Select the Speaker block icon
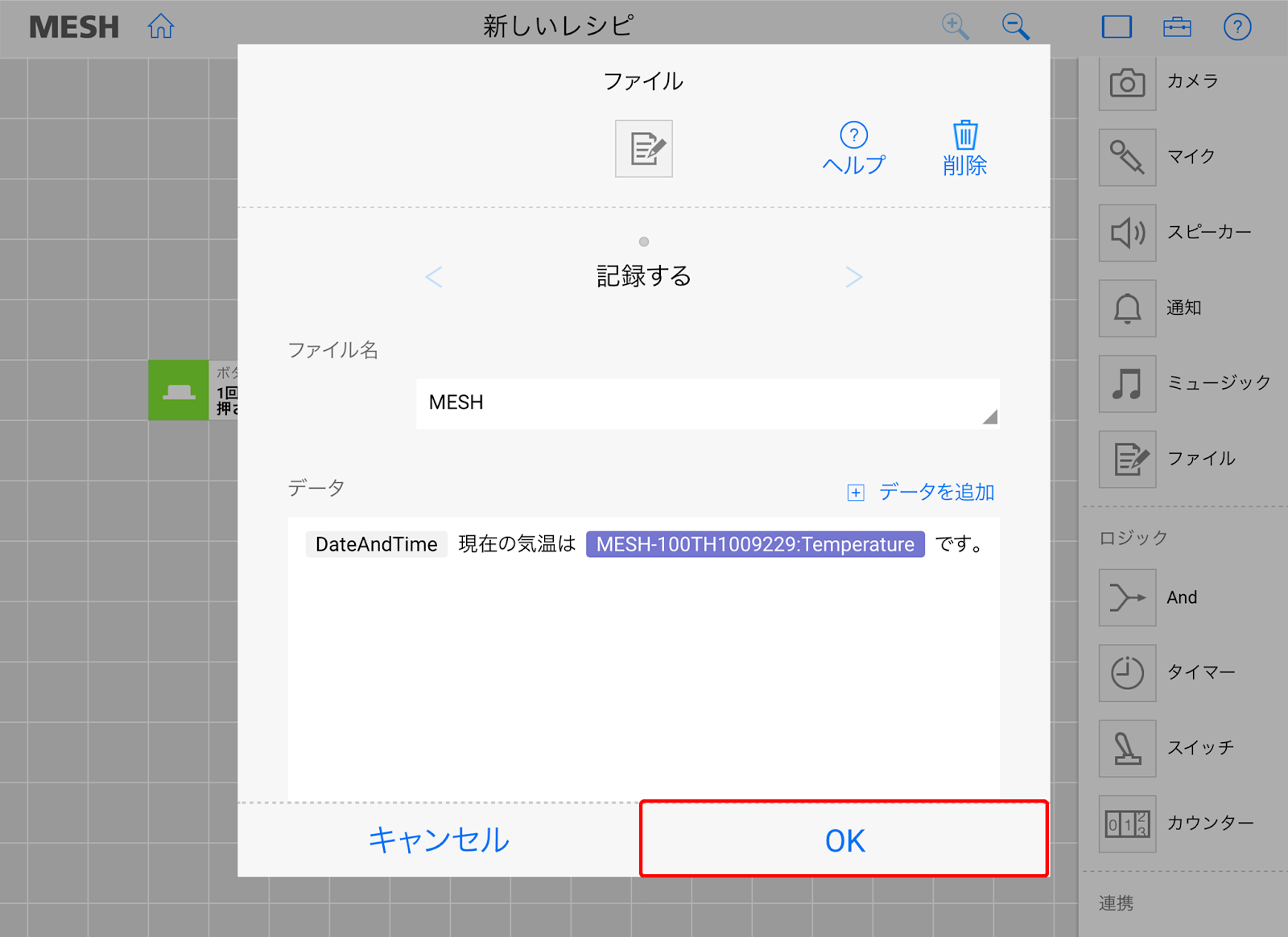 pos(1127,233)
